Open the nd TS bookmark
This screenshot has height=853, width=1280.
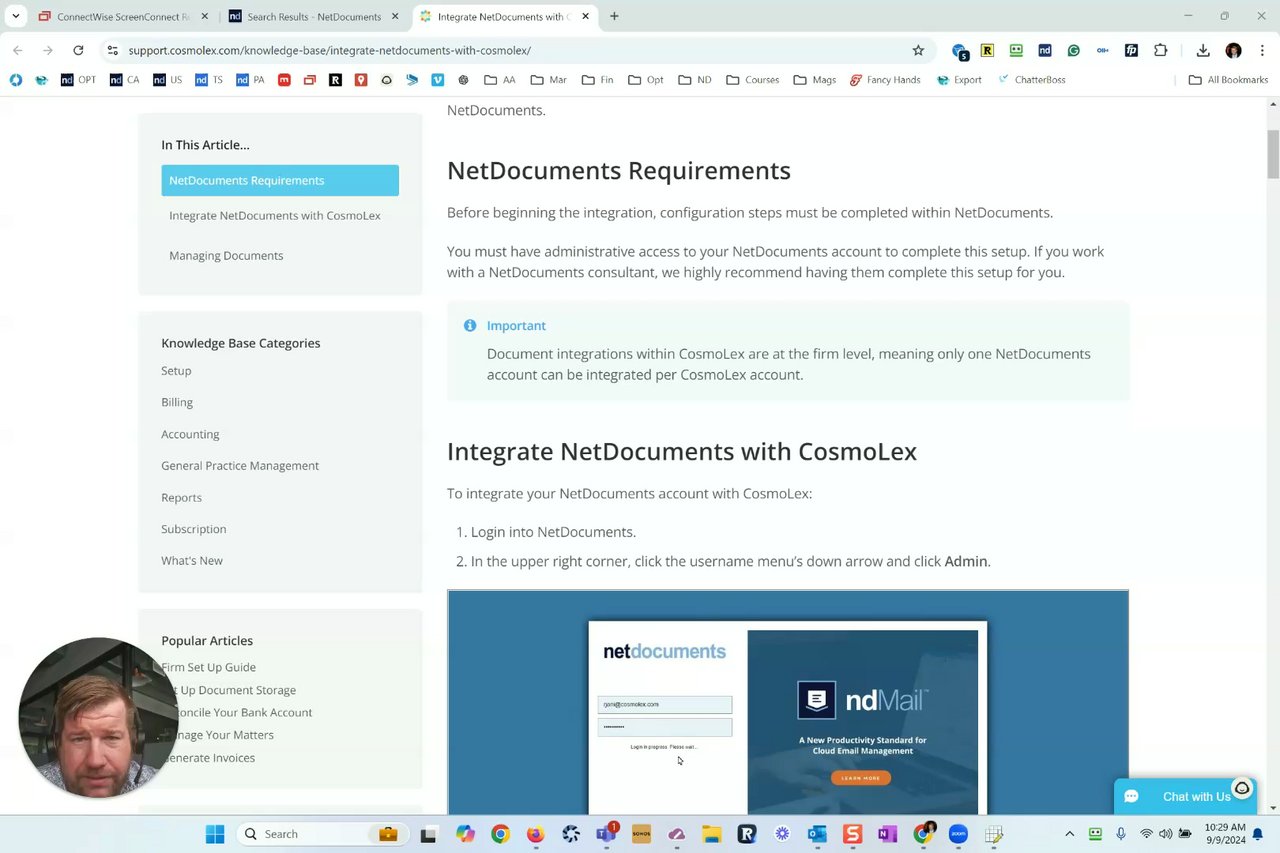(209, 80)
